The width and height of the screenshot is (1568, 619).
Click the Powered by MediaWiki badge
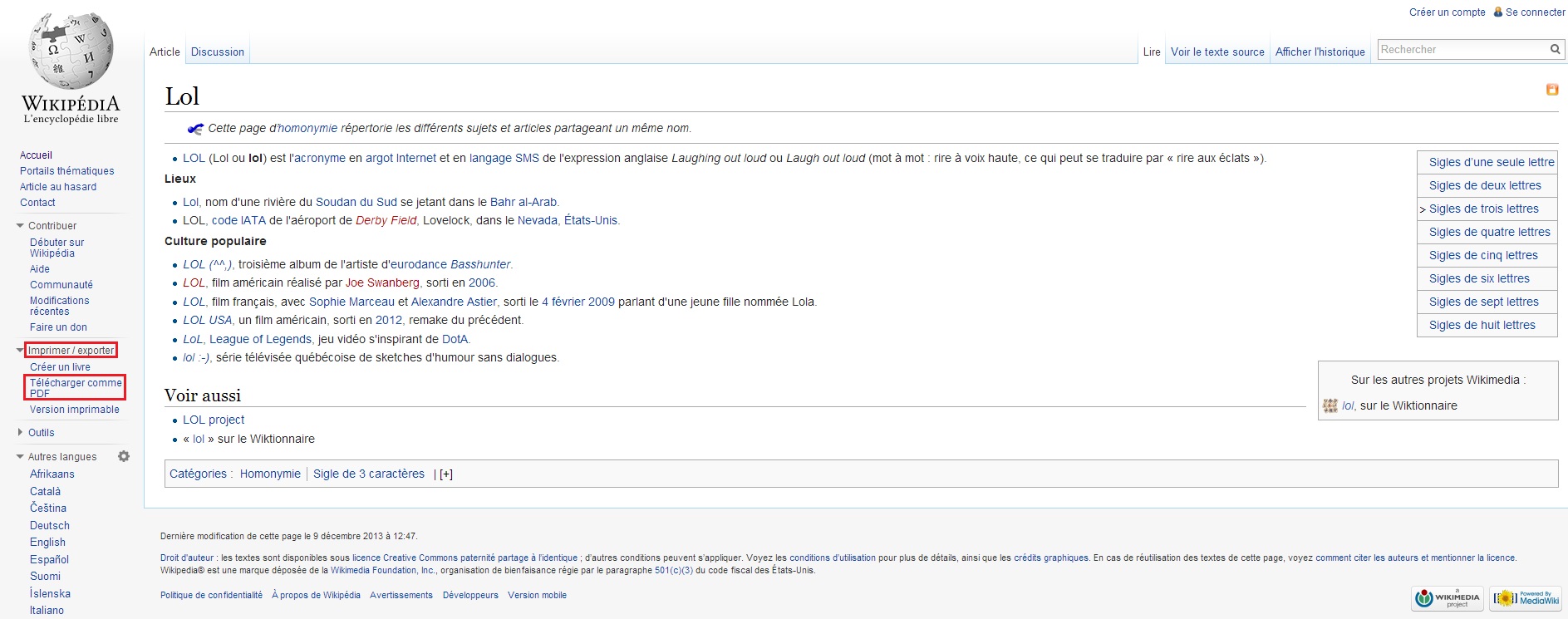point(1526,597)
